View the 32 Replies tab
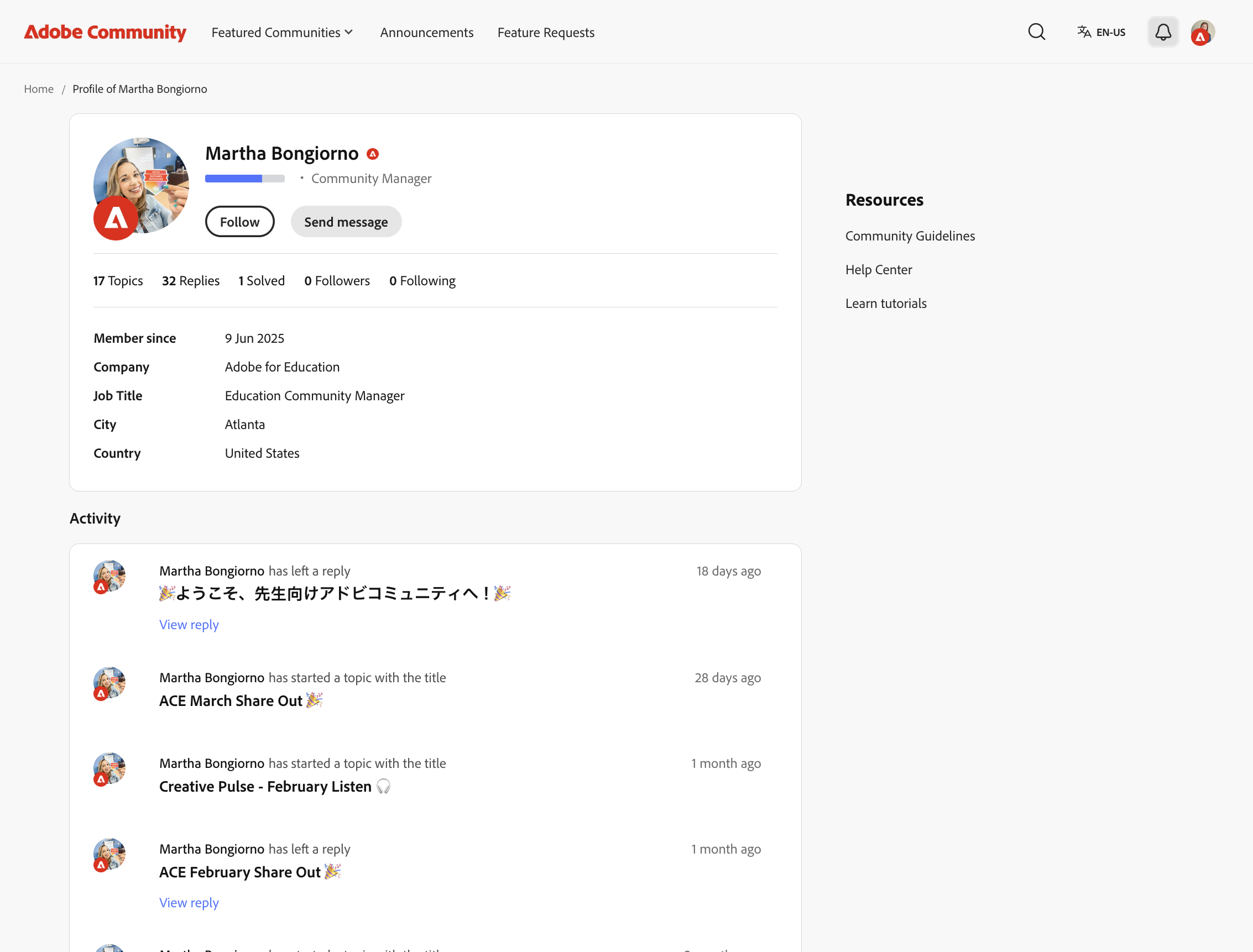The width and height of the screenshot is (1253, 952). [190, 280]
